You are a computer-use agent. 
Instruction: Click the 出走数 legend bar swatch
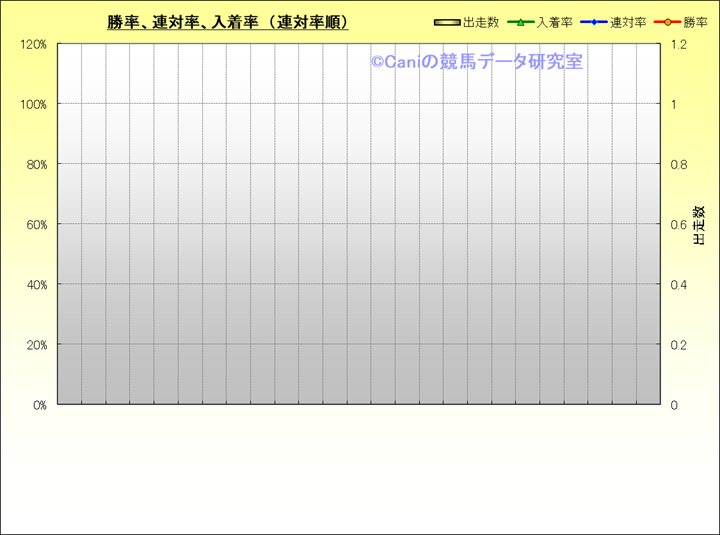click(x=447, y=22)
